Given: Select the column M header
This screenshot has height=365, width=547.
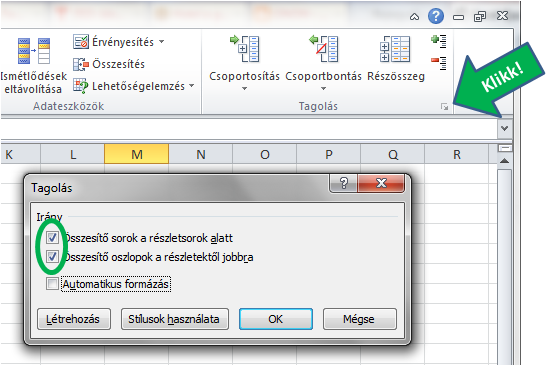Looking at the screenshot, I should 137,154.
